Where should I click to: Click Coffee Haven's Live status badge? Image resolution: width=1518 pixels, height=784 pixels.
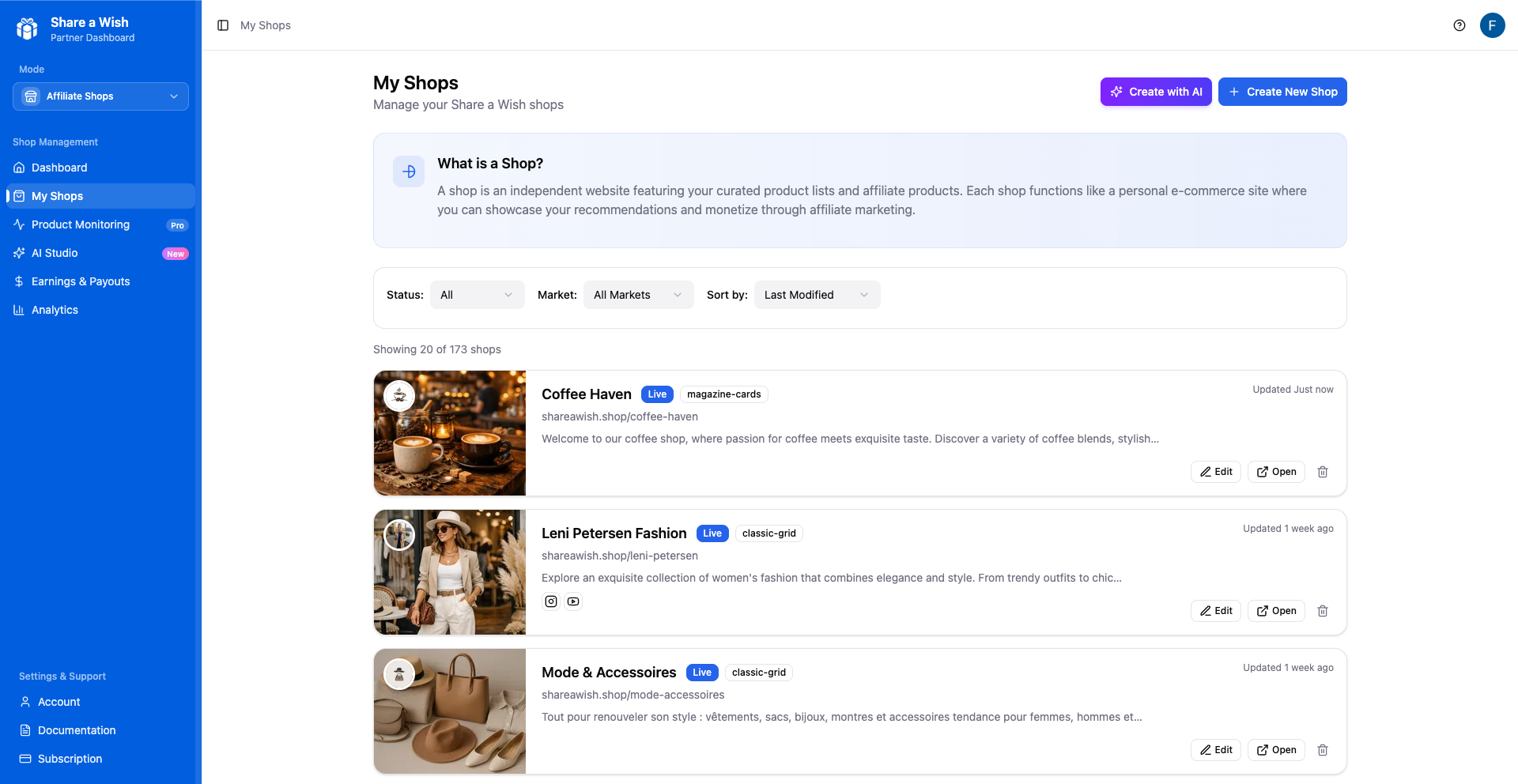coord(657,394)
